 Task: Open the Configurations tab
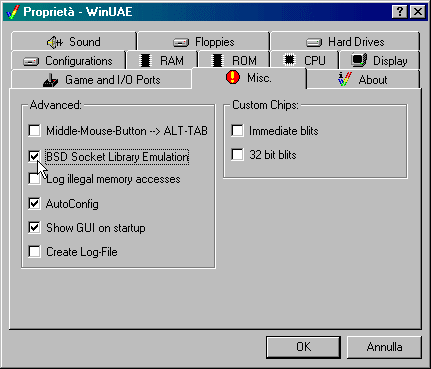[68, 61]
